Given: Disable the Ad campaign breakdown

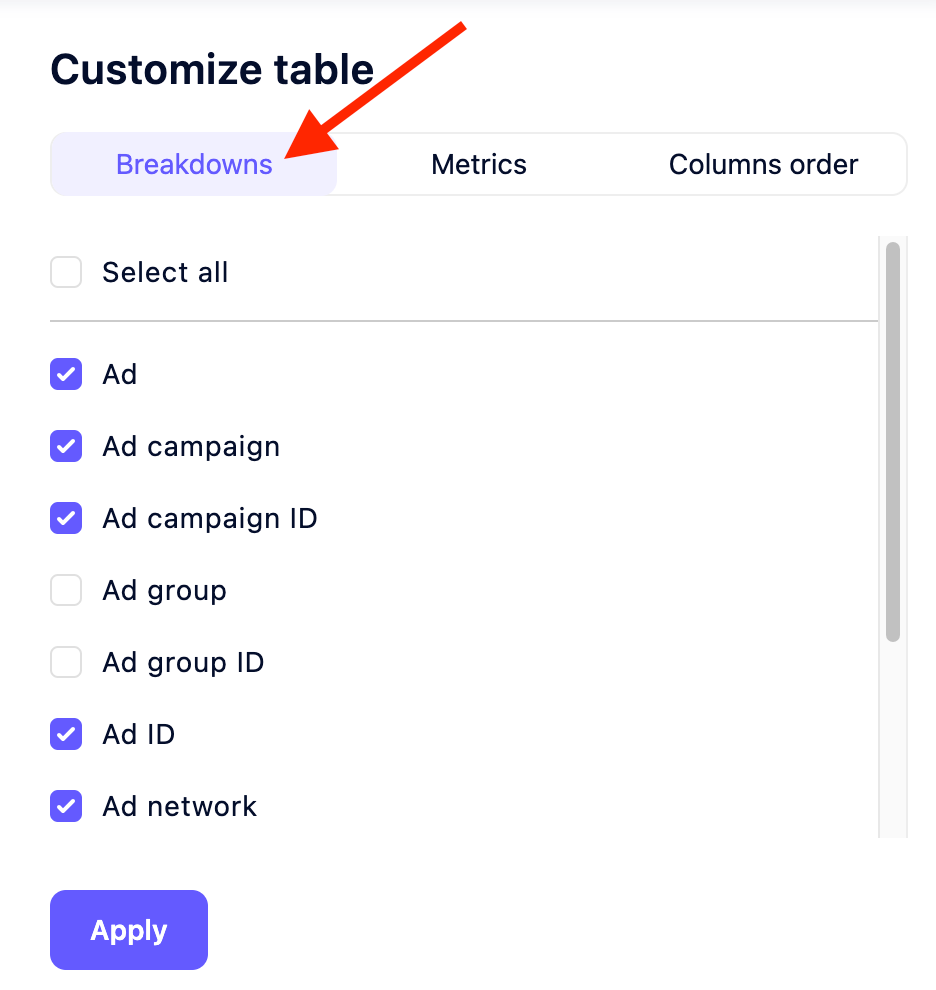Looking at the screenshot, I should coord(65,446).
